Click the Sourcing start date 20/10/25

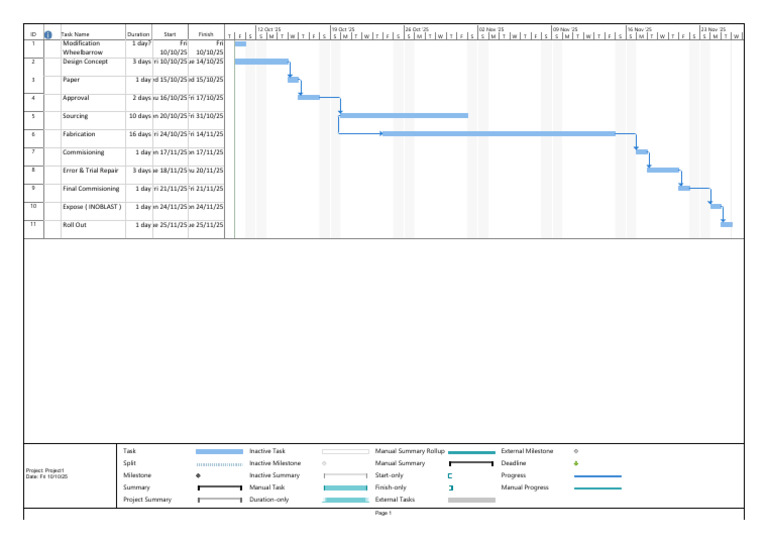[x=170, y=116]
